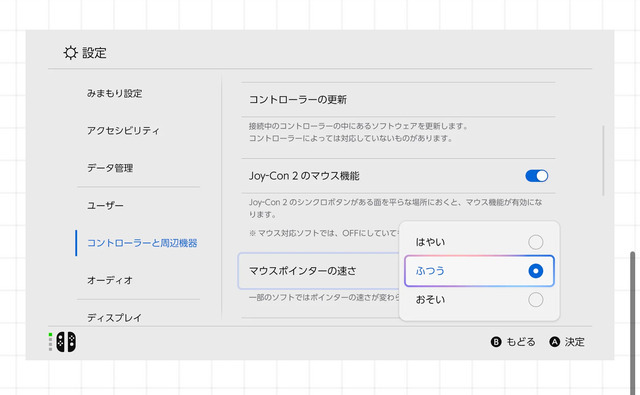Click the Joy-Con controller icon at bottom left
640x395 pixels.
[66, 342]
